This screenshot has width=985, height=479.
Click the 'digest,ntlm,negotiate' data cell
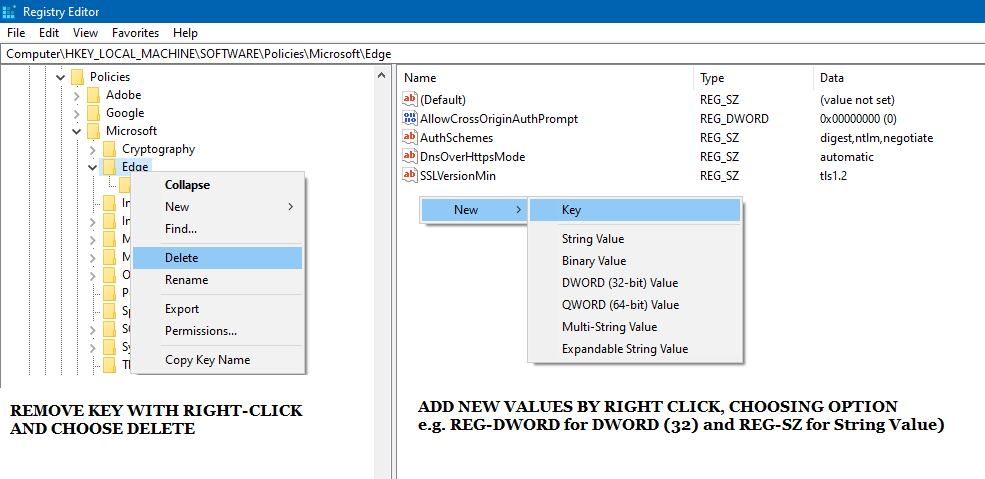876,137
